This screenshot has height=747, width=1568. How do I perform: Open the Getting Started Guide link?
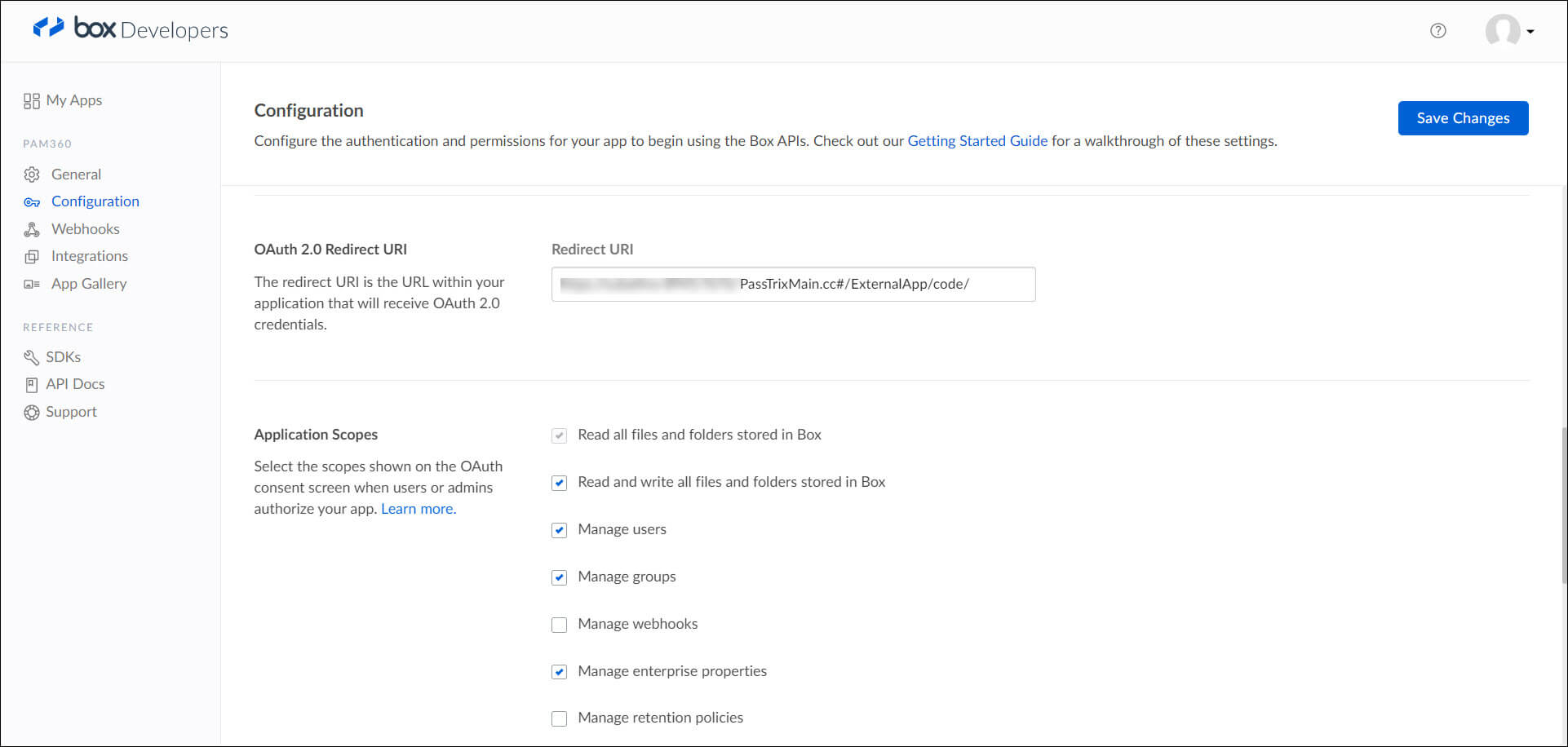[977, 141]
